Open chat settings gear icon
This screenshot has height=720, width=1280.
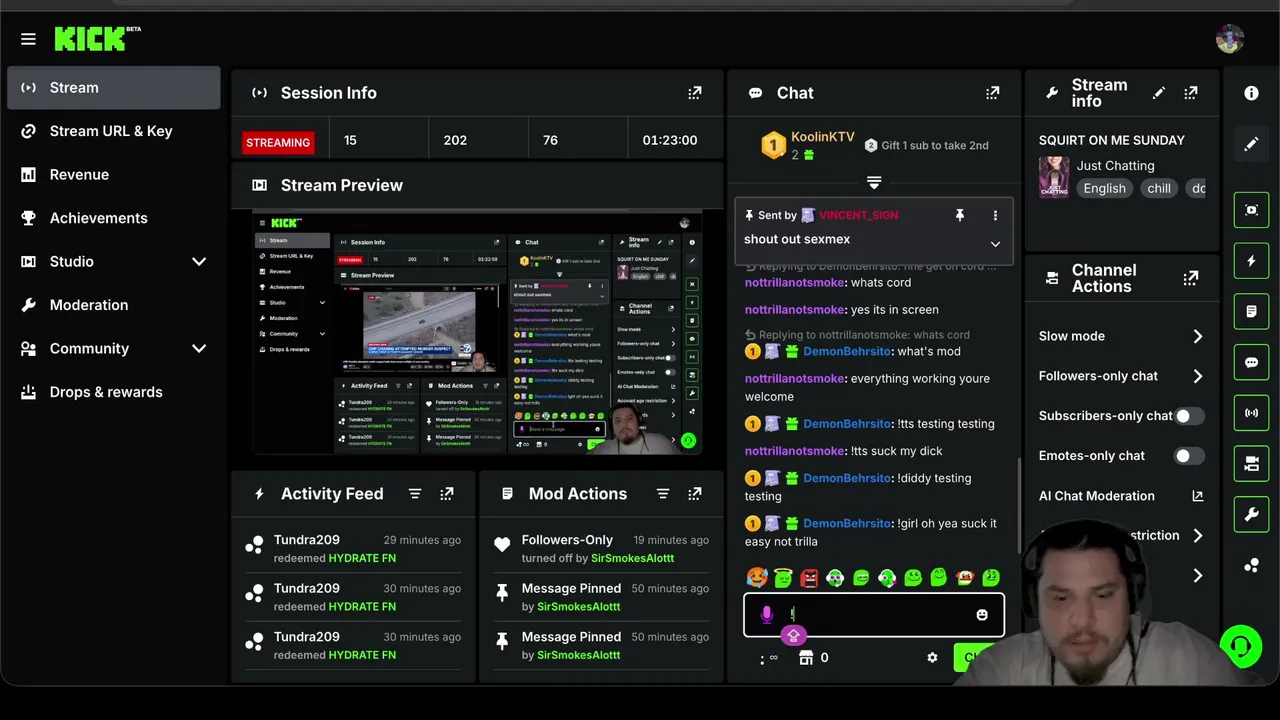[932, 658]
